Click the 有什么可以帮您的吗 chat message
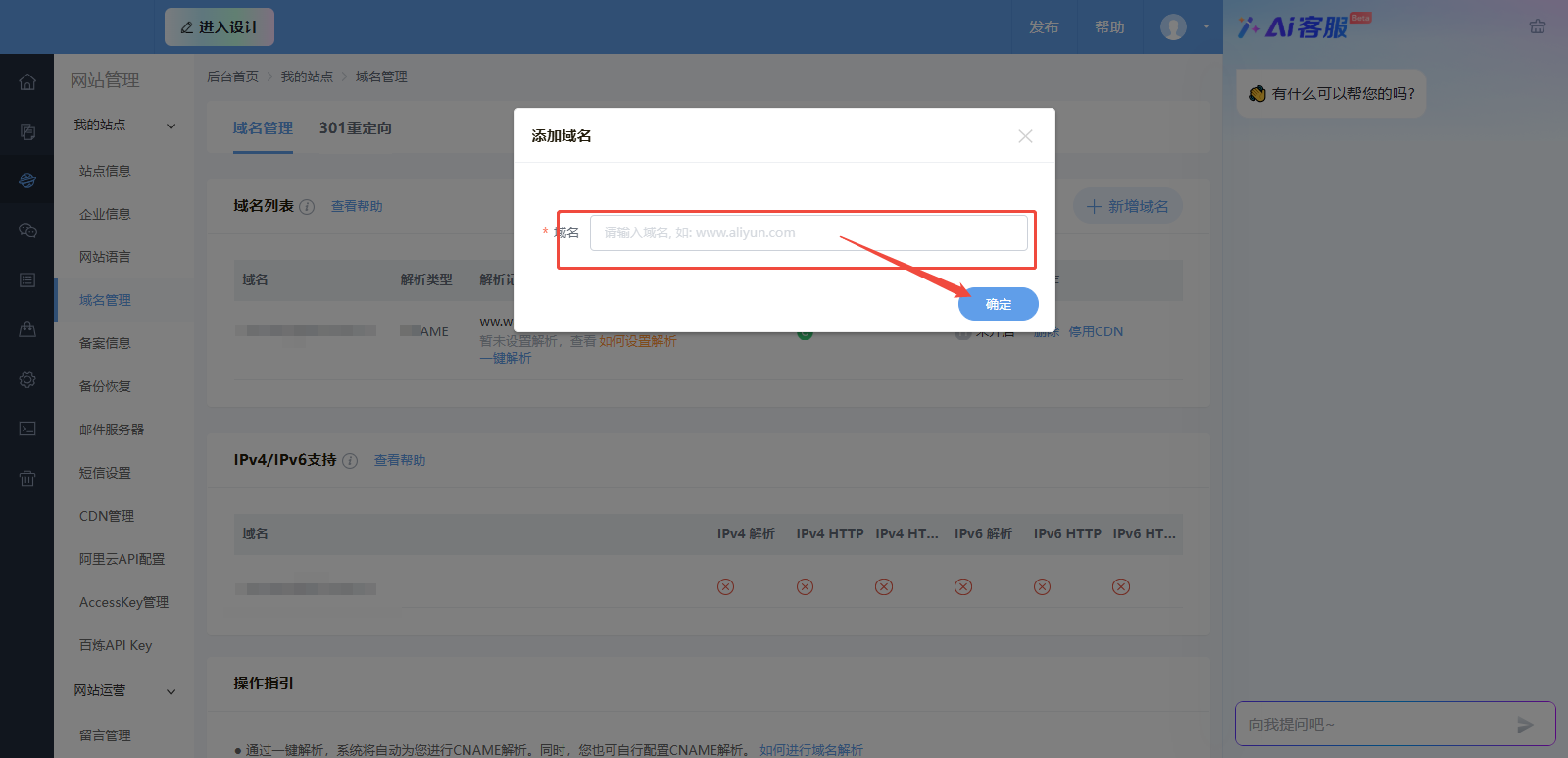This screenshot has height=758, width=1568. [1331, 94]
